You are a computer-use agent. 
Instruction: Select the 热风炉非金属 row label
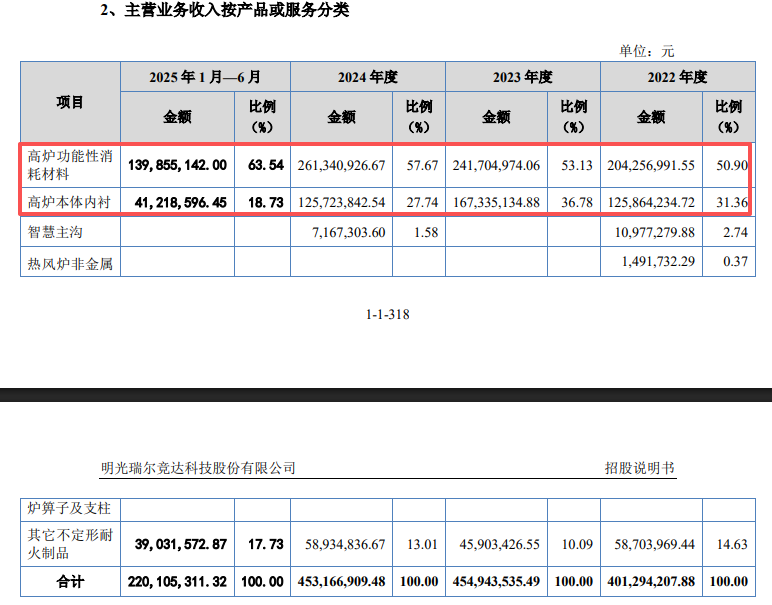click(68, 265)
